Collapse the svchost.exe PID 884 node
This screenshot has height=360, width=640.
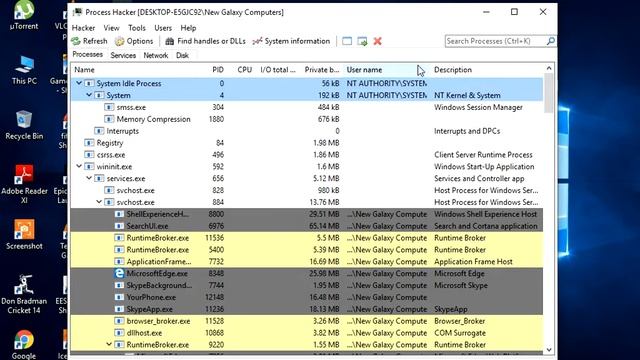[99, 202]
